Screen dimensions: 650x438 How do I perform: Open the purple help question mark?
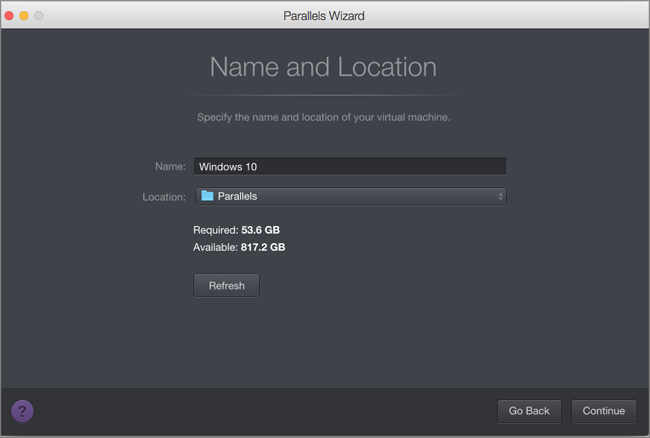(23, 411)
